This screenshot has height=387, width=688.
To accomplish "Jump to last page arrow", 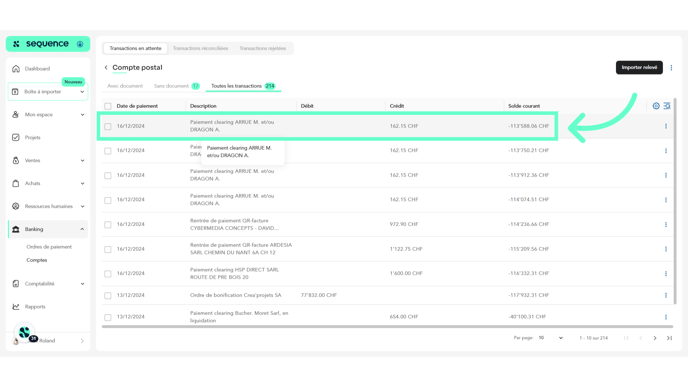I will [x=669, y=338].
